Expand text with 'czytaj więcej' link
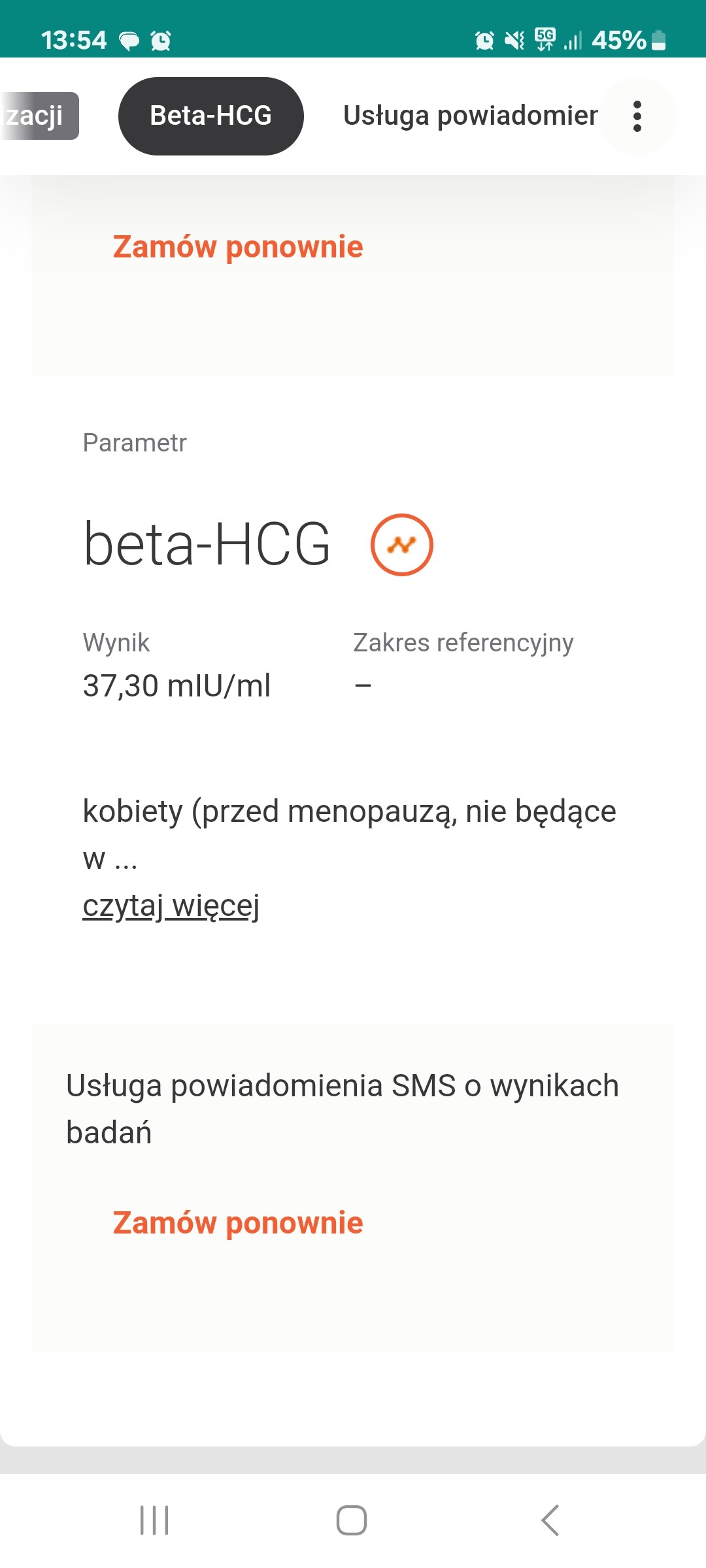The image size is (706, 1568). [x=171, y=906]
